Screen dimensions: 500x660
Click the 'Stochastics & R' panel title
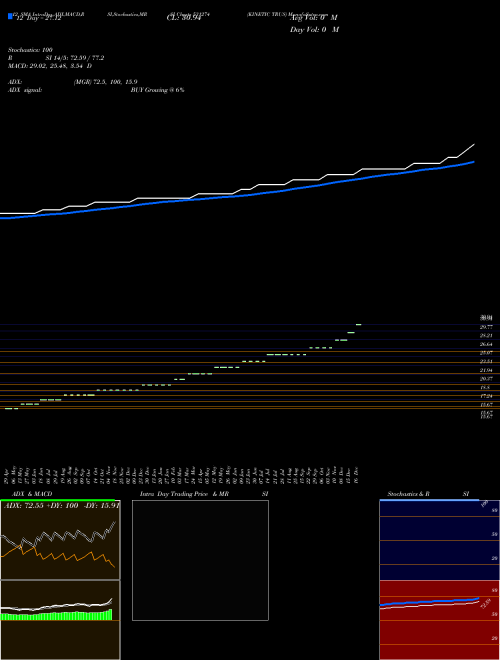click(x=408, y=494)
